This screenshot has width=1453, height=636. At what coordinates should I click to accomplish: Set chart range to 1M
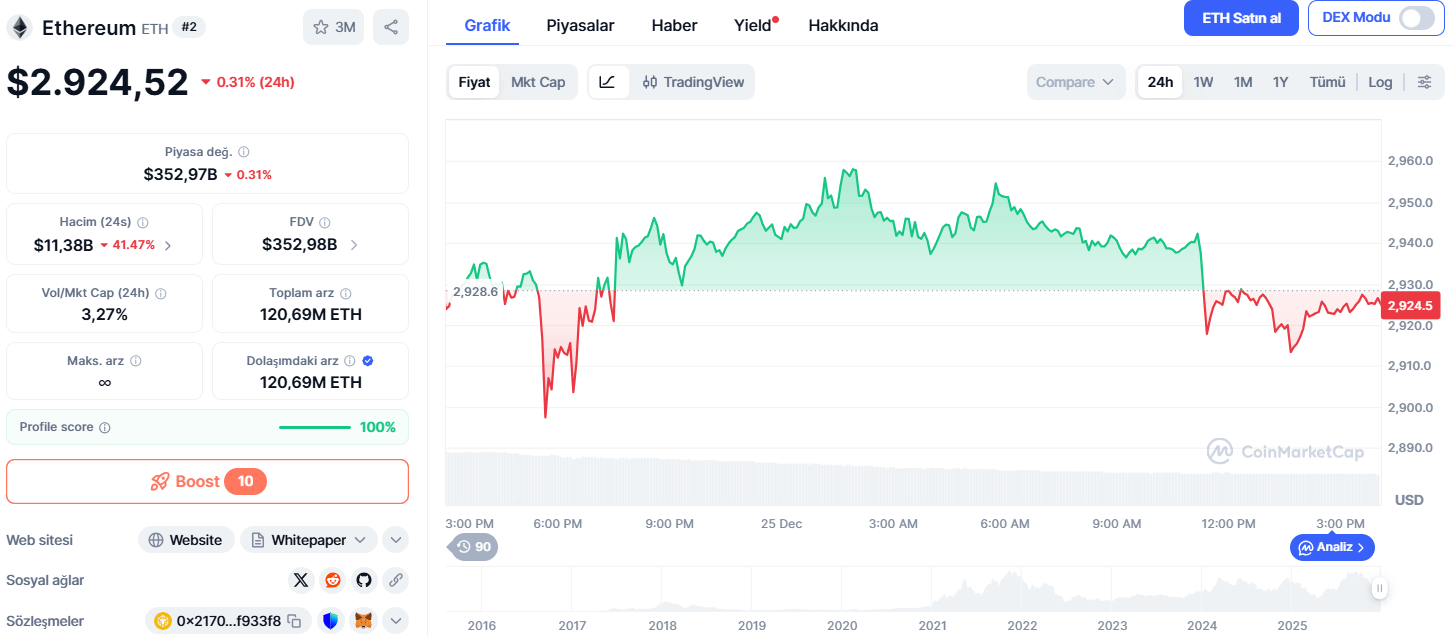pyautogui.click(x=1243, y=82)
